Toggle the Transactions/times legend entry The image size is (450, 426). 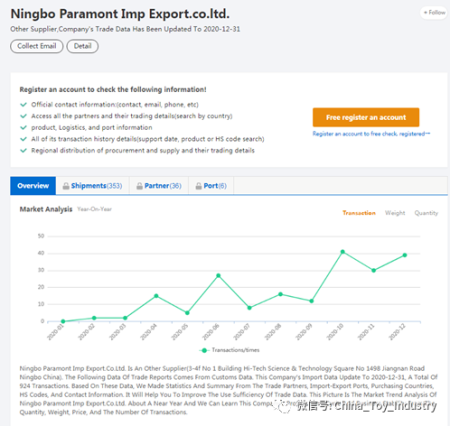229,350
